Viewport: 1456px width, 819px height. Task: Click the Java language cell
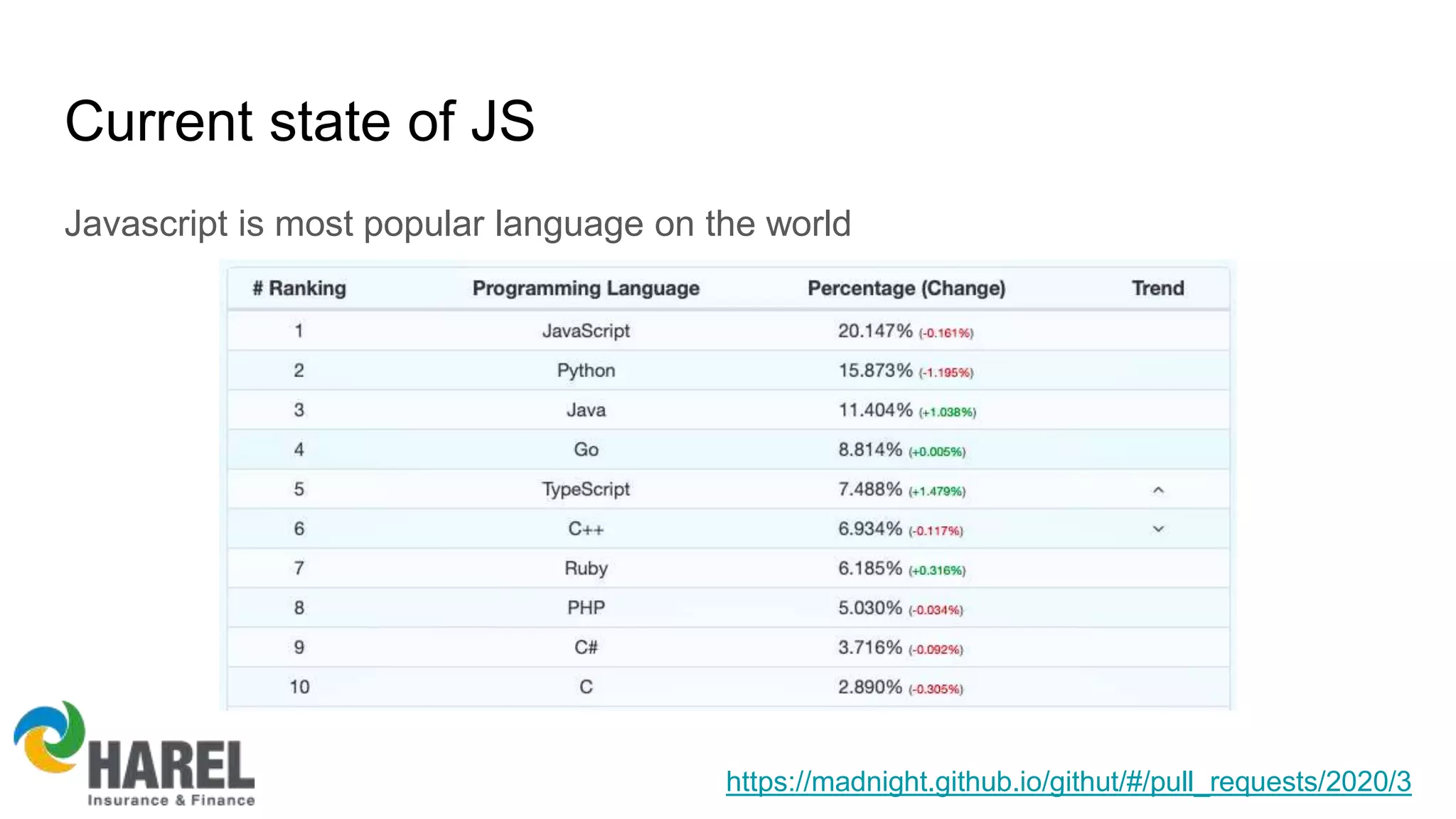(586, 410)
